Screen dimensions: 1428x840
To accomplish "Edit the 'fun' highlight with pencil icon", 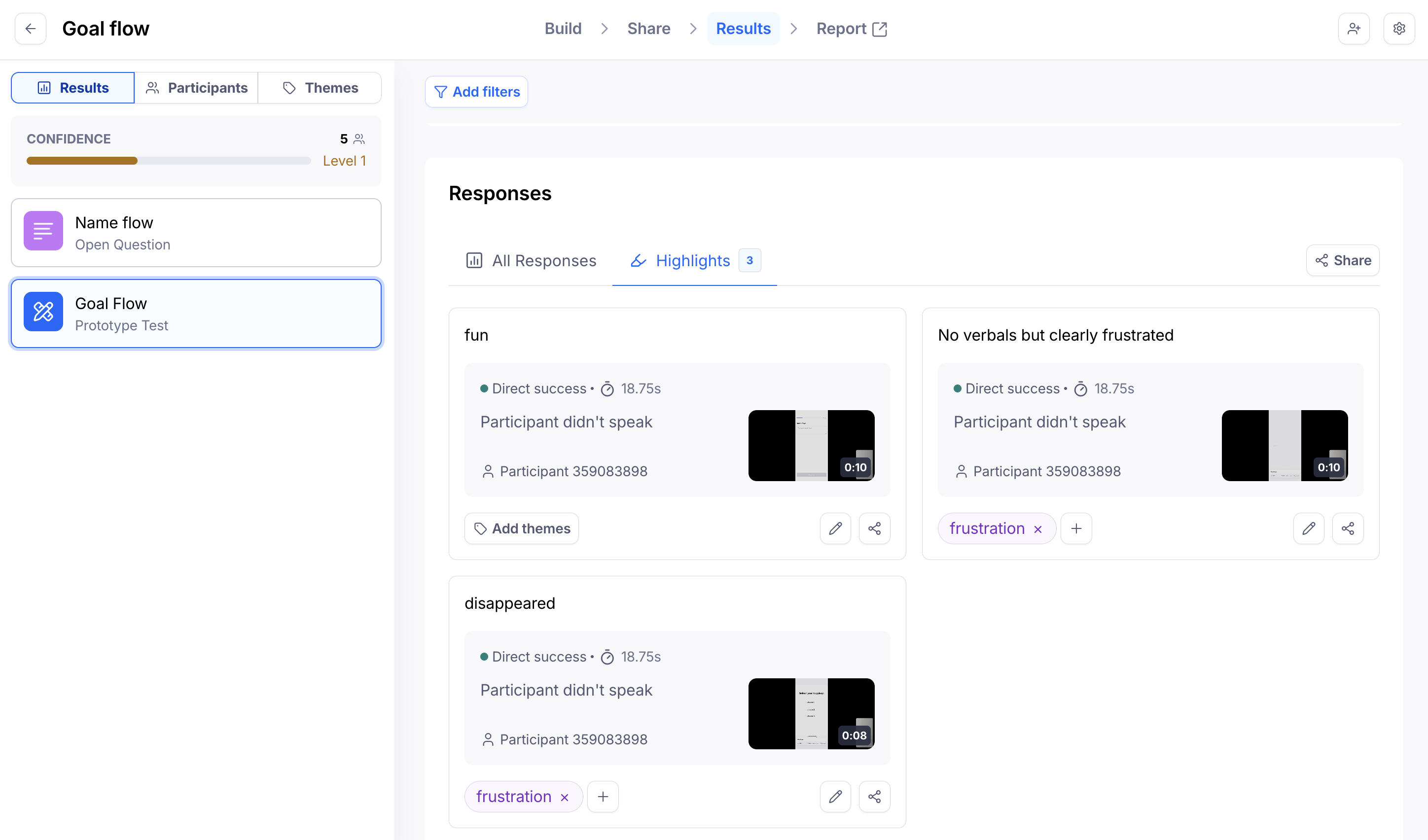I will [835, 528].
